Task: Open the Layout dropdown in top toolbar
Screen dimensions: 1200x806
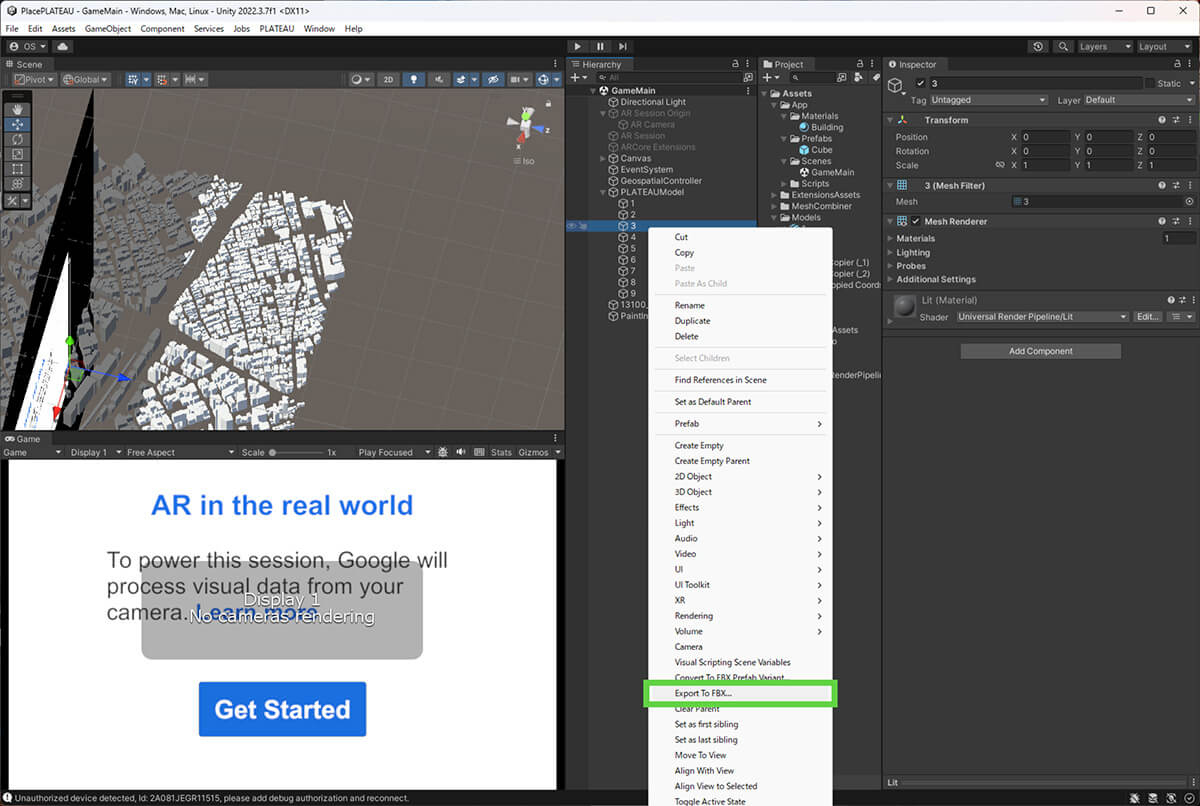Action: coord(1165,46)
